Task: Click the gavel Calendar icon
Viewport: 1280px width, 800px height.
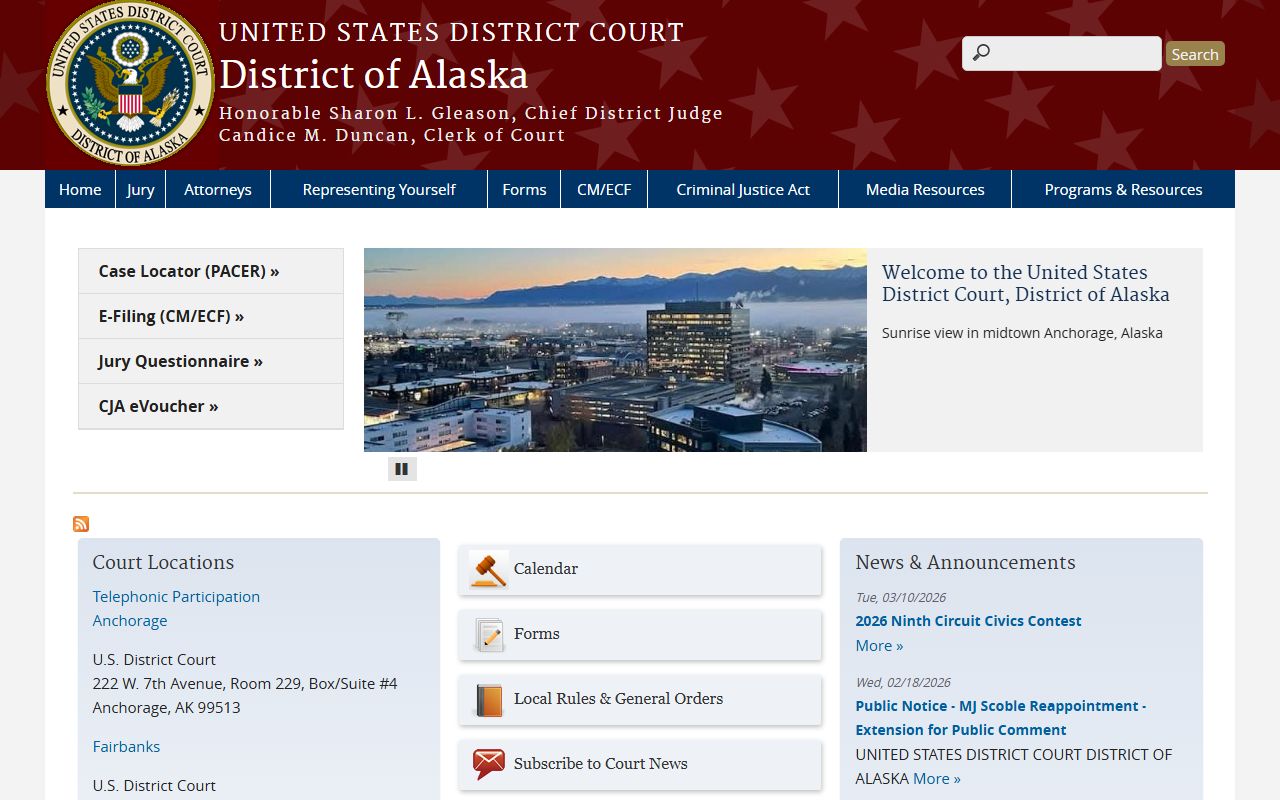Action: coord(488,569)
